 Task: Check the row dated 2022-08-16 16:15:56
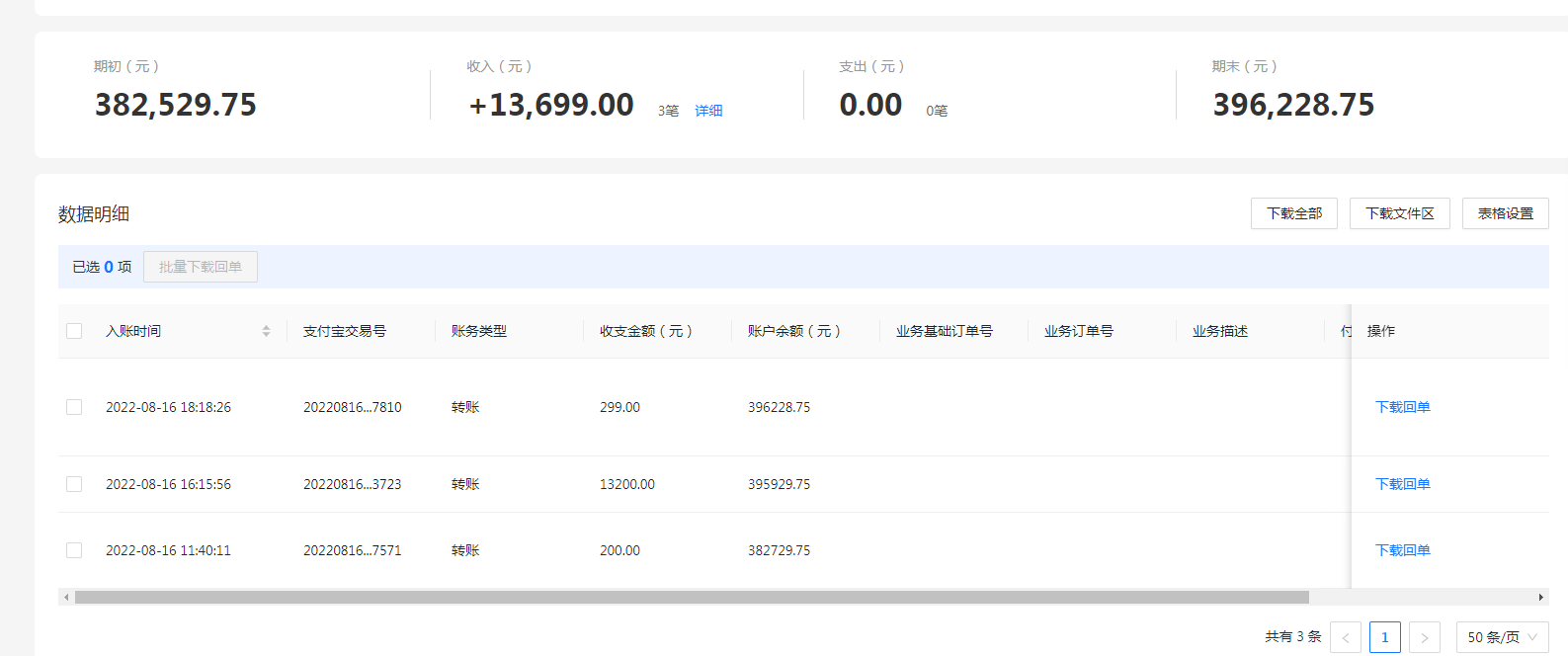point(74,484)
